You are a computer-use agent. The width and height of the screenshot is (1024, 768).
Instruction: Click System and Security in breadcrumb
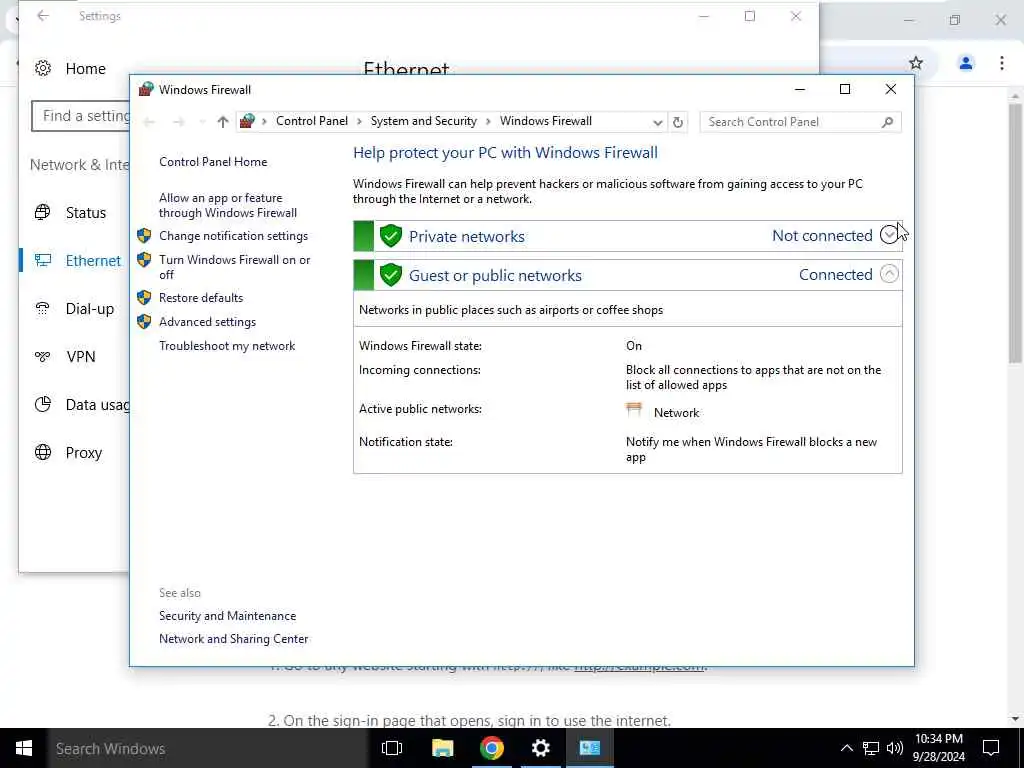[x=423, y=121]
